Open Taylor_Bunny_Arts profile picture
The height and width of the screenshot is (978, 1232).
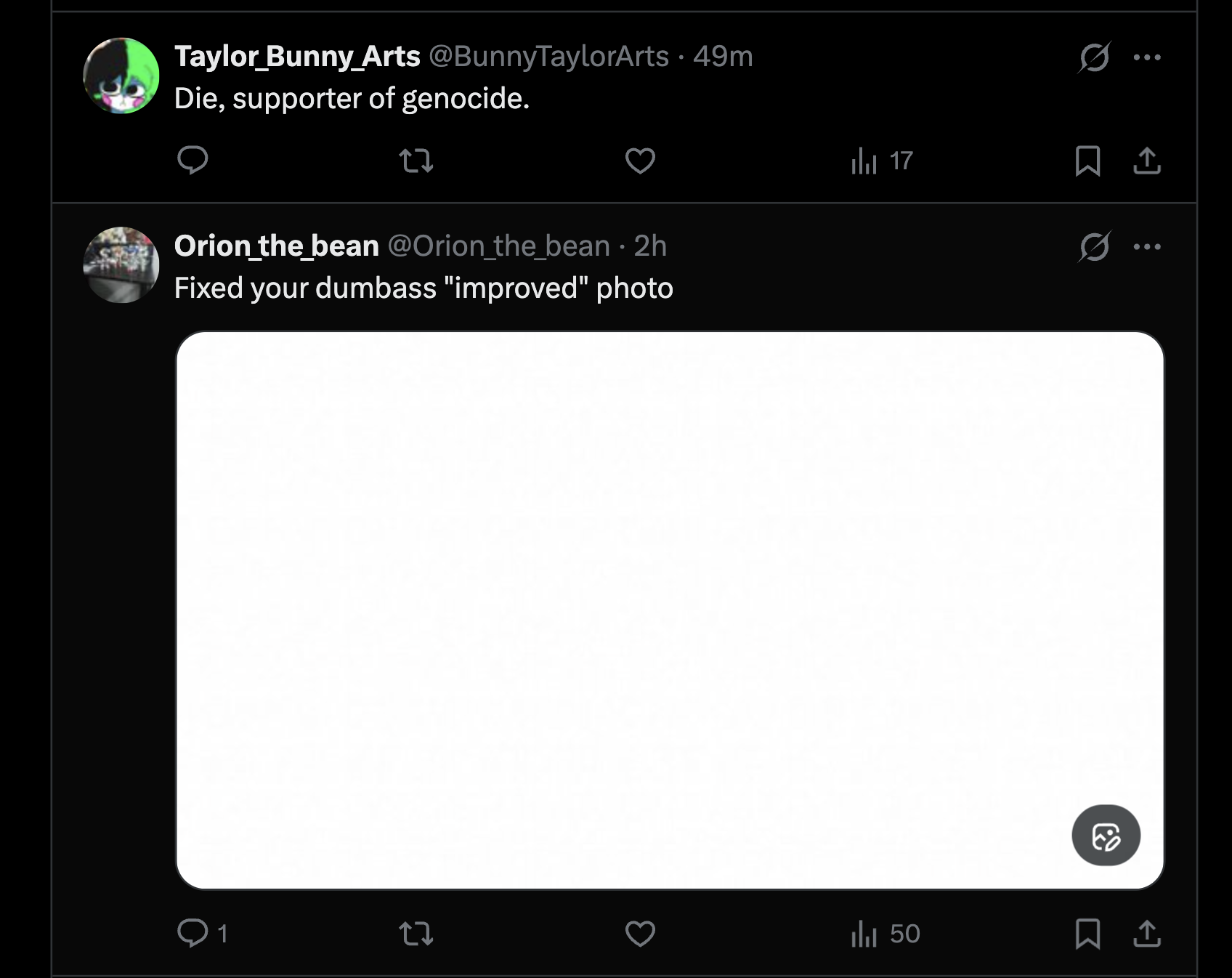pos(121,76)
